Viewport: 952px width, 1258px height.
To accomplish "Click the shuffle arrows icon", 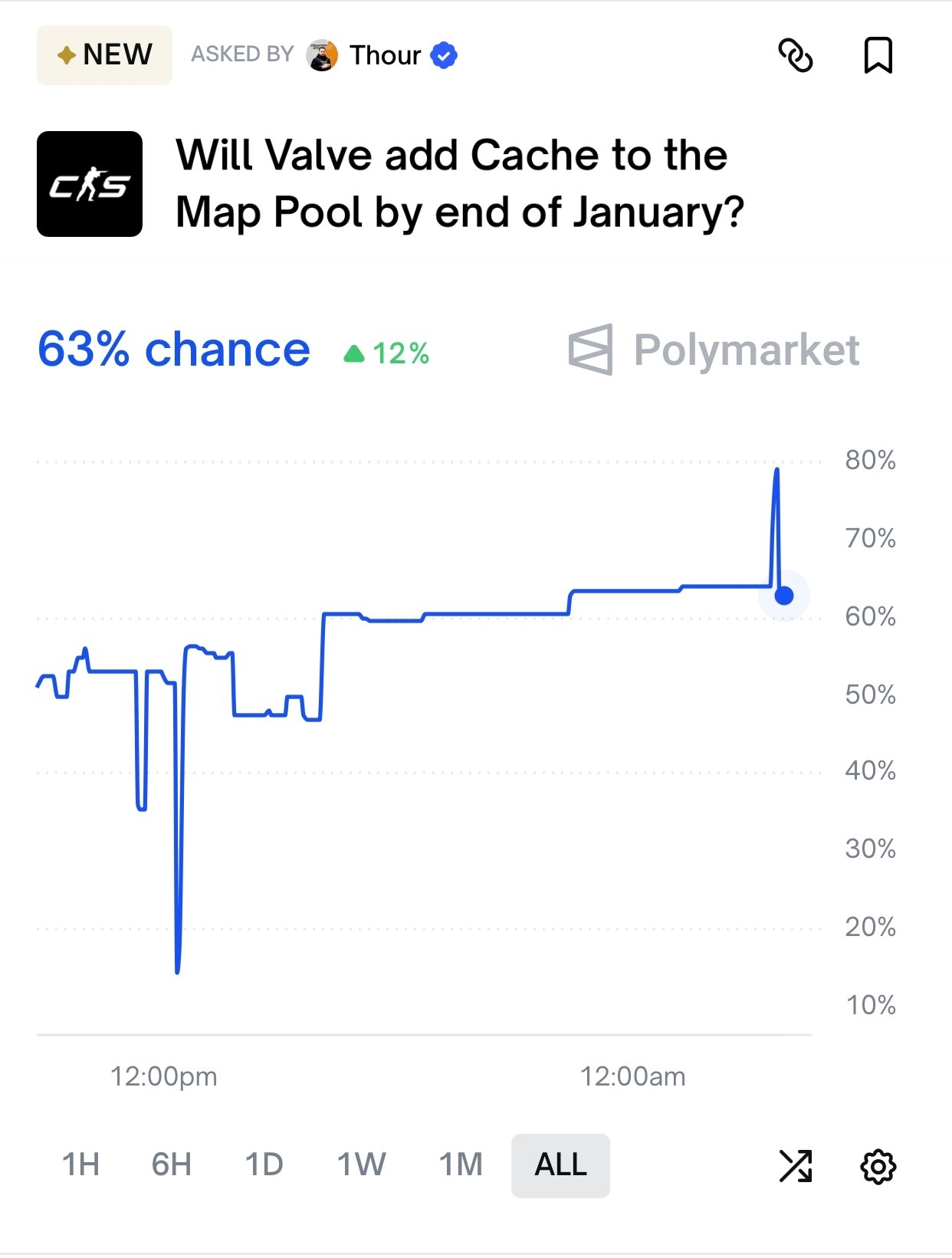I will click(x=795, y=1167).
